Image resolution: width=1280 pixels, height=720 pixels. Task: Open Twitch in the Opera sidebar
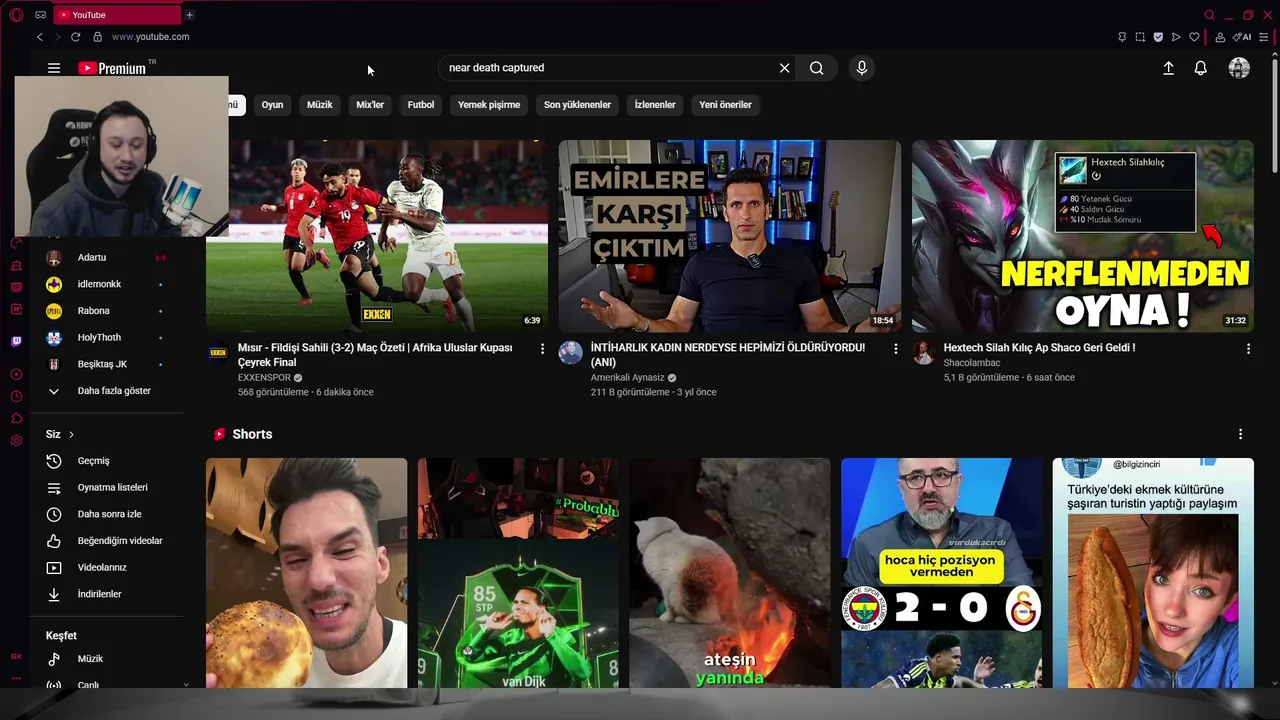coord(16,341)
